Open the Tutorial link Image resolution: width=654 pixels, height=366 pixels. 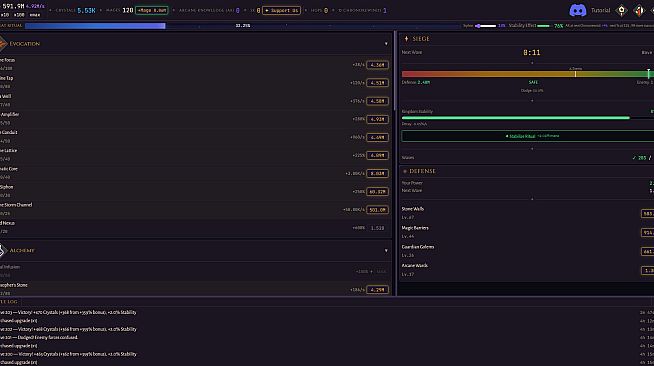[x=600, y=10]
